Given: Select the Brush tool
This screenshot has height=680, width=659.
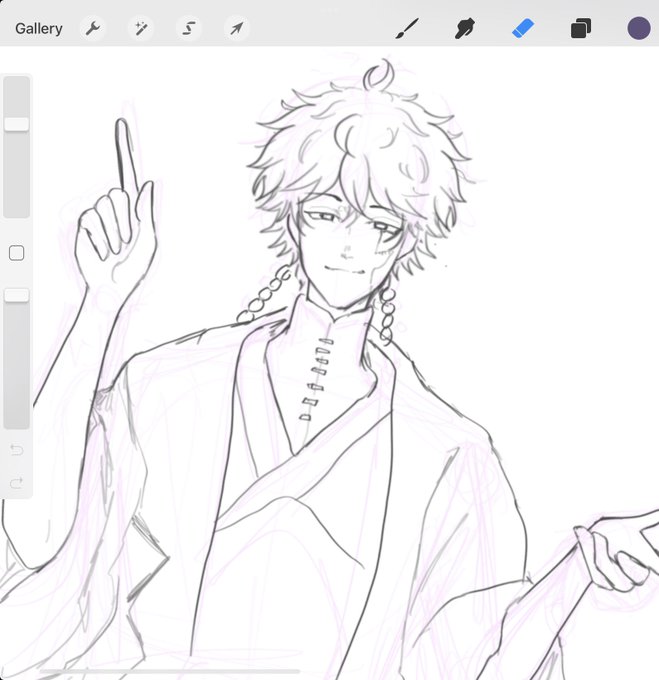Looking at the screenshot, I should pyautogui.click(x=407, y=29).
